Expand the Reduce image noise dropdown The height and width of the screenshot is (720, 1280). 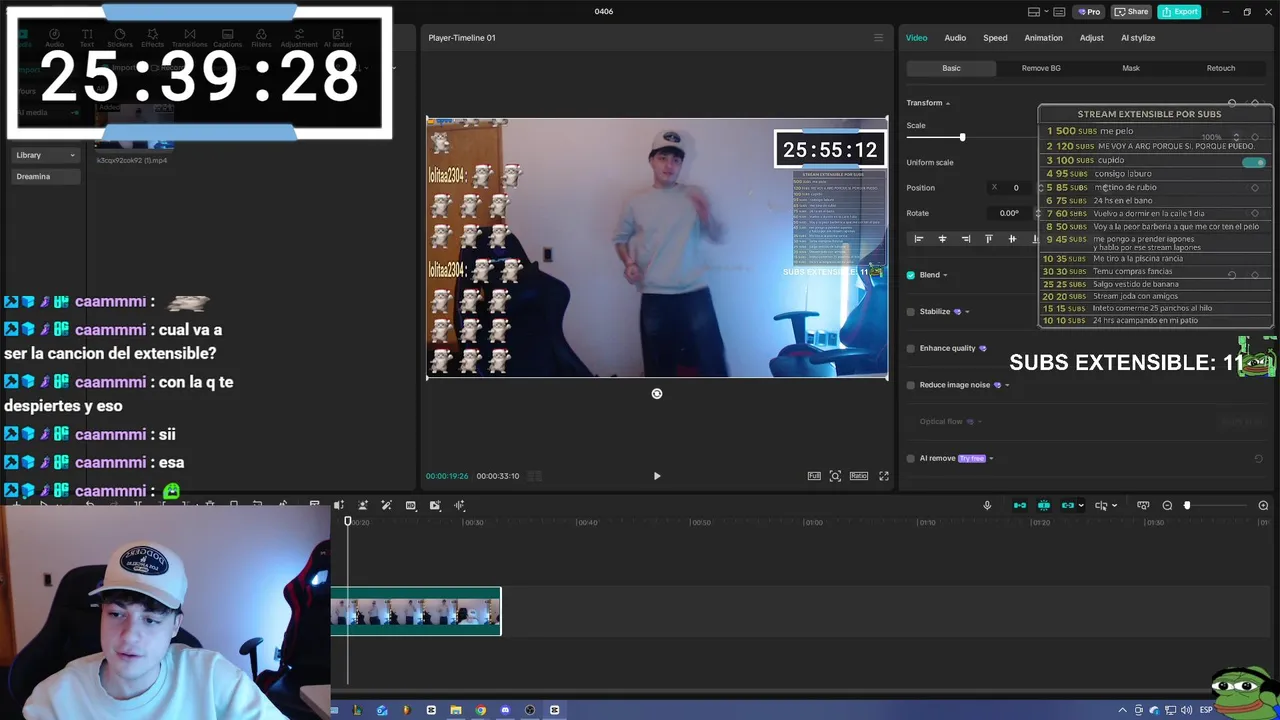pos(1007,385)
